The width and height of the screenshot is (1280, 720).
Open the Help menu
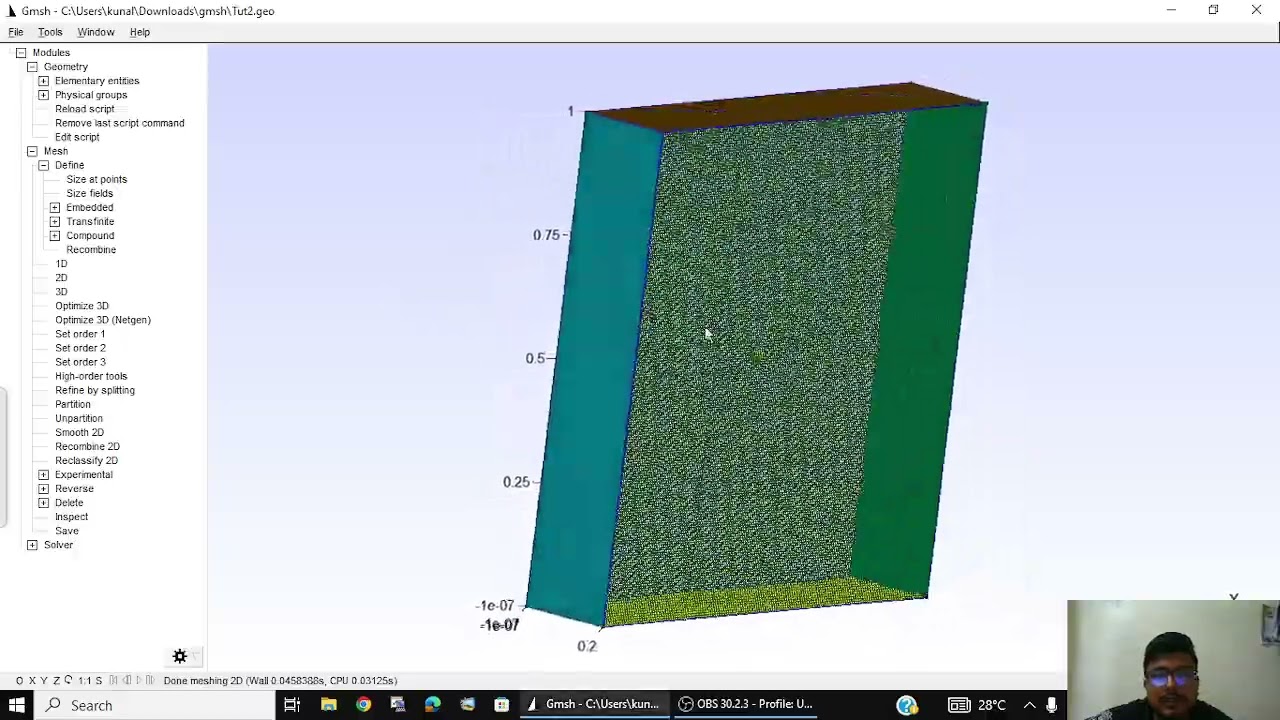click(140, 32)
